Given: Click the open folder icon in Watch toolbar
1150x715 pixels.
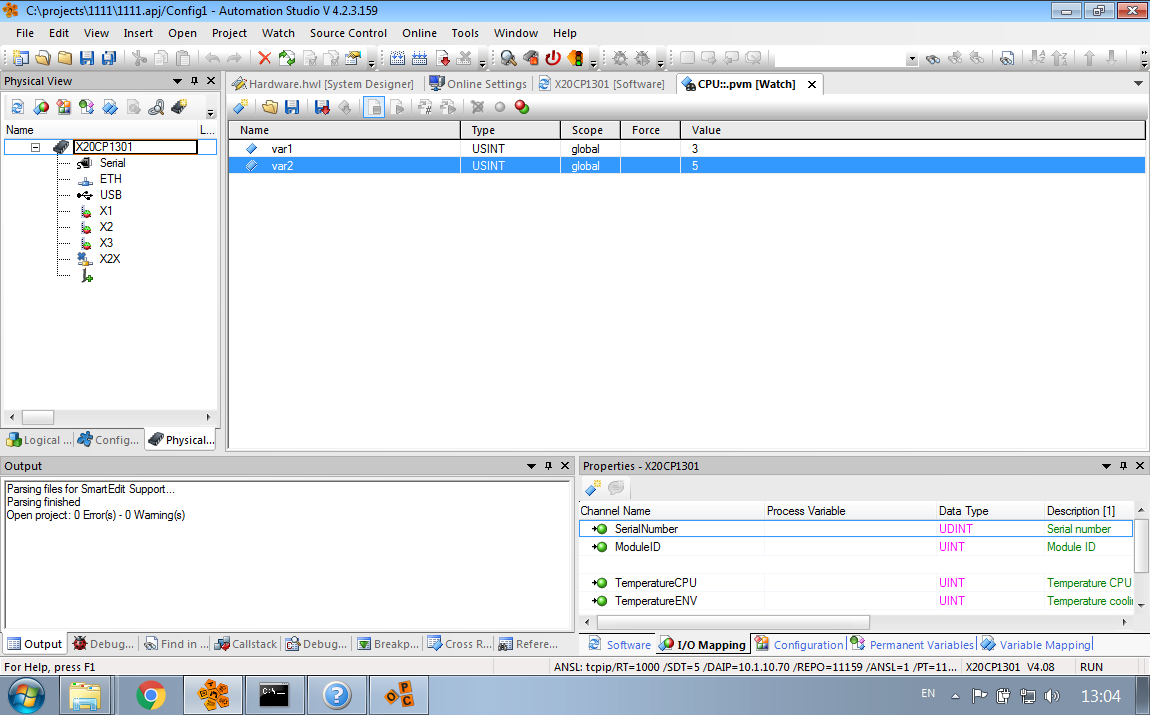Looking at the screenshot, I should (x=270, y=107).
